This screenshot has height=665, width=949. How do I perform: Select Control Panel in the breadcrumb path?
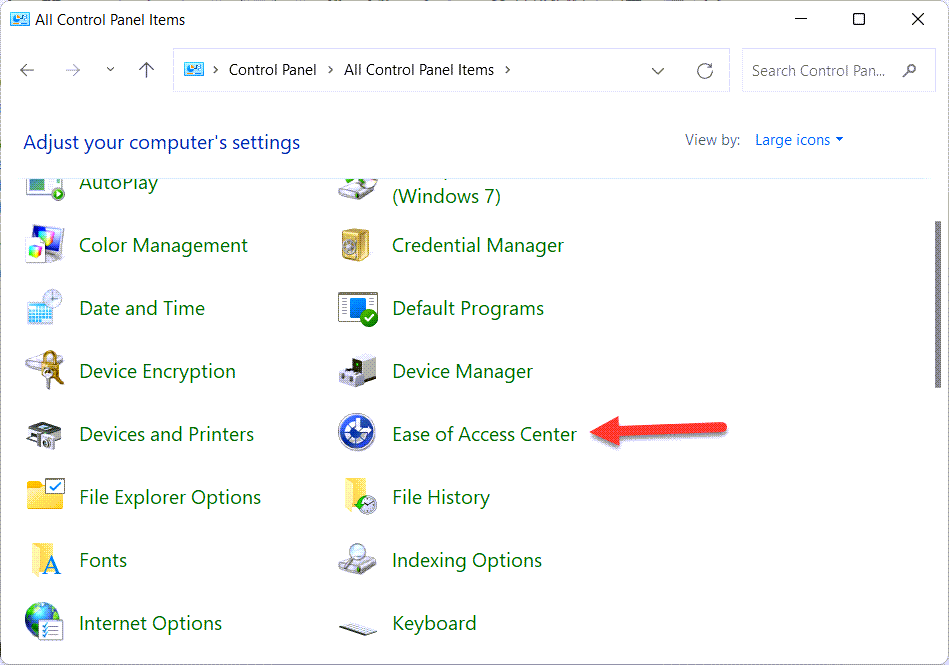(272, 70)
